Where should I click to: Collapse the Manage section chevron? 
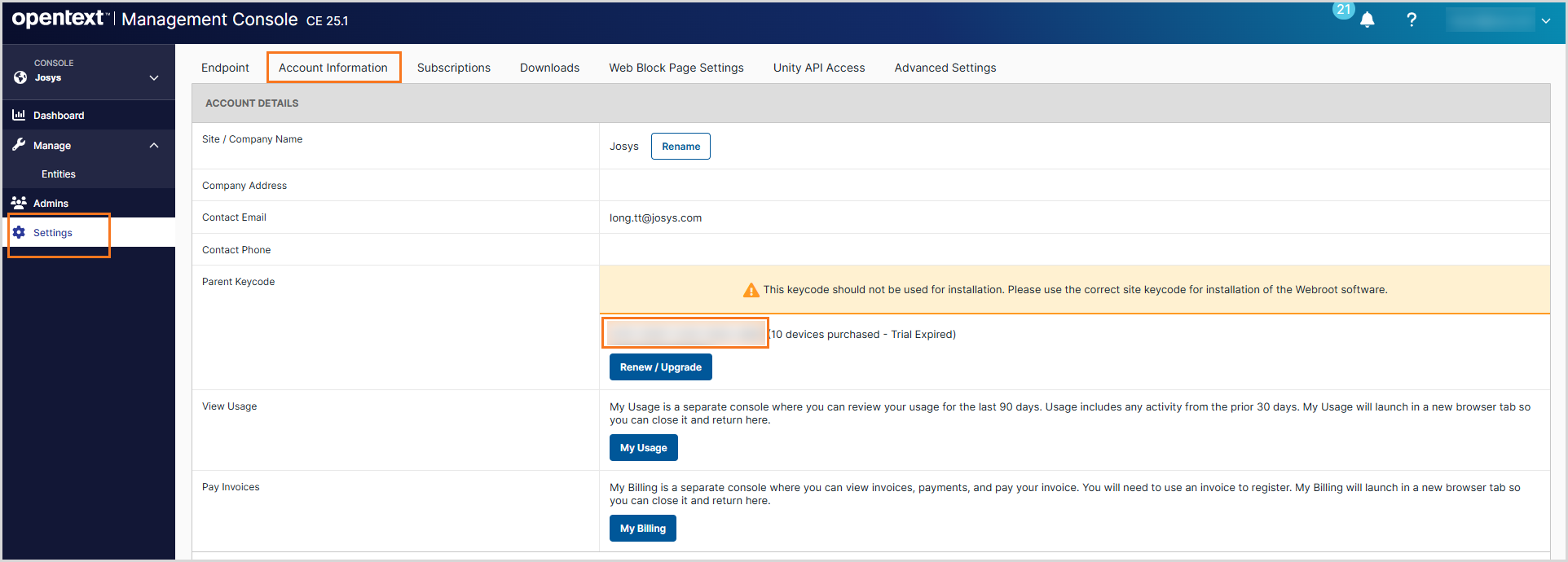coord(154,145)
